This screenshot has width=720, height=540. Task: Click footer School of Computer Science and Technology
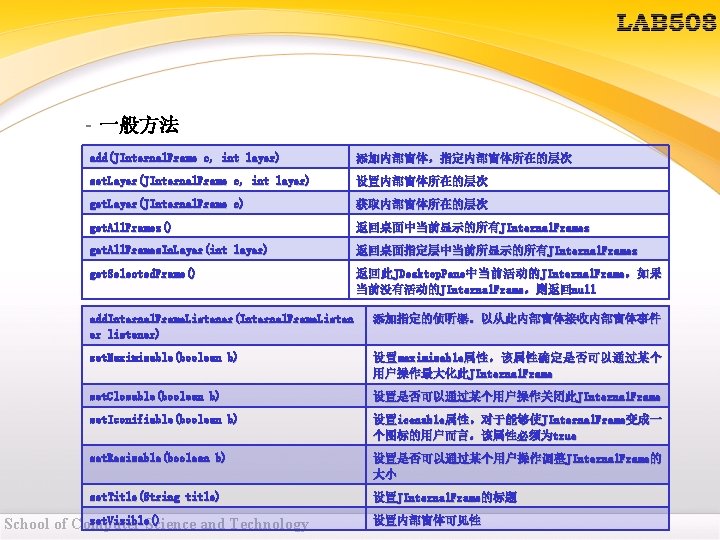[x=156, y=524]
